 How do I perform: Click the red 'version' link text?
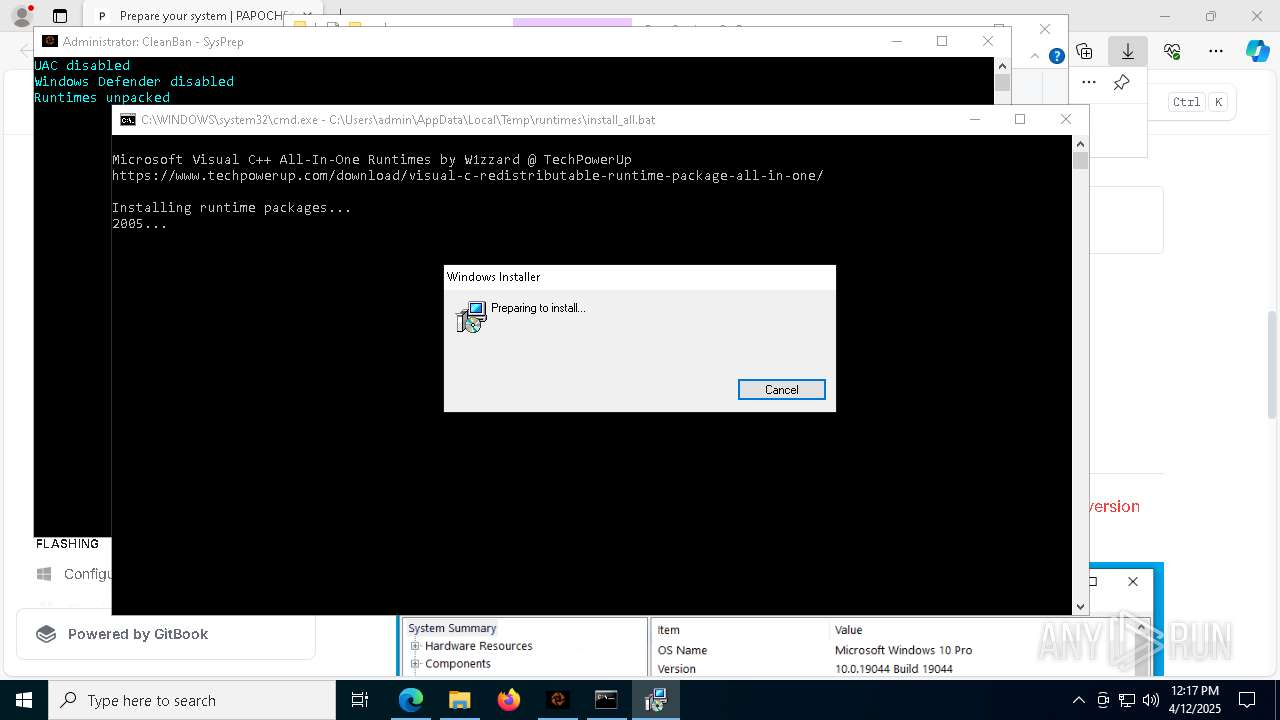pos(1114,506)
